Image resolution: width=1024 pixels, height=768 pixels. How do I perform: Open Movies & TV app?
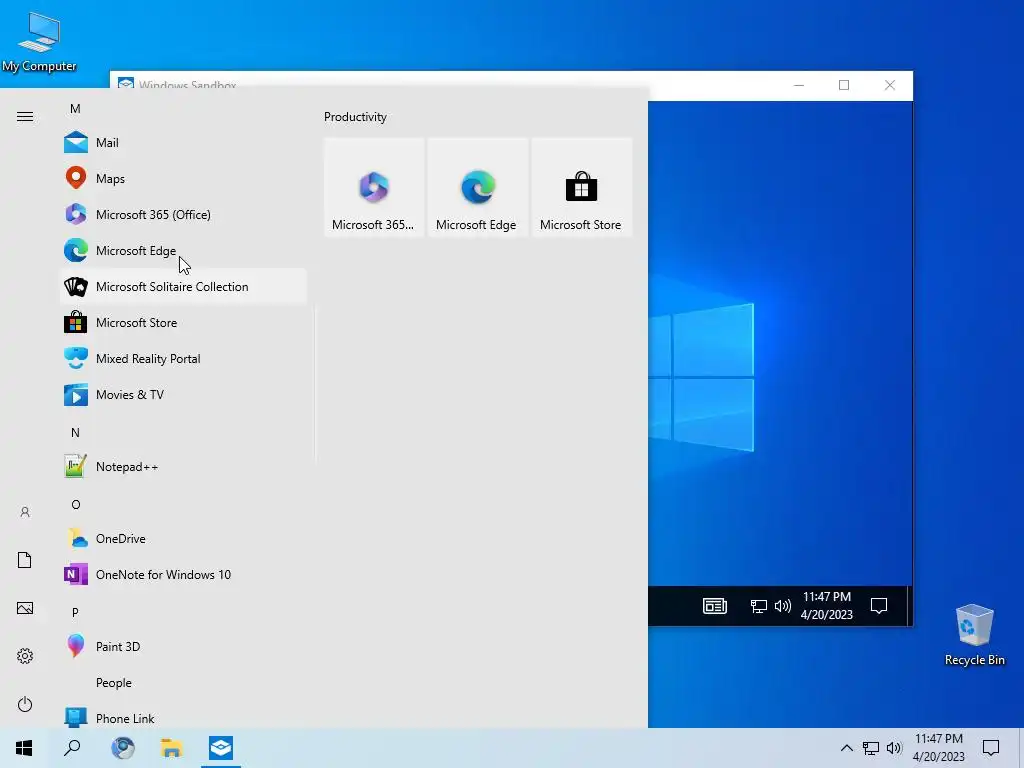[x=183, y=394]
